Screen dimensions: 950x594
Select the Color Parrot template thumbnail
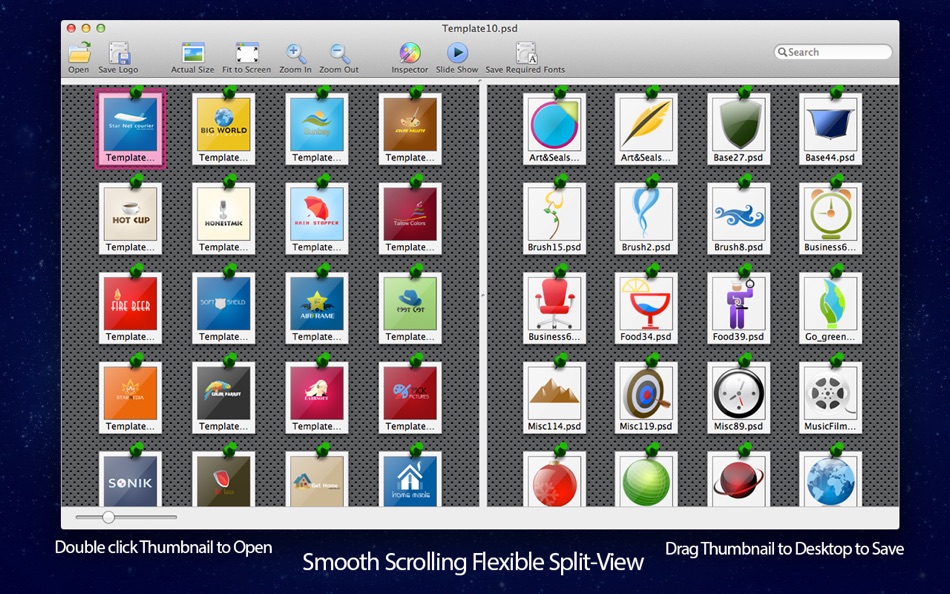pos(224,397)
